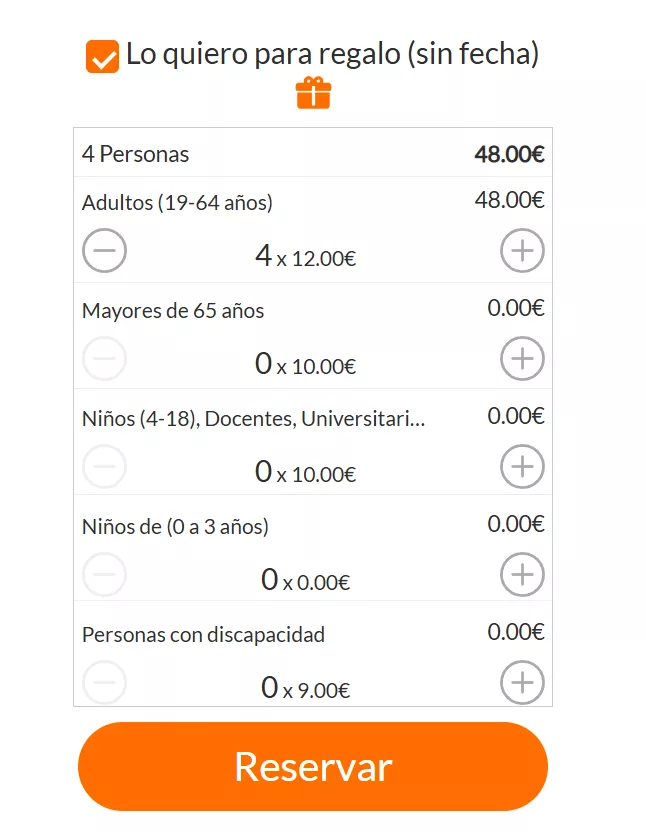Click the Adultos (19-64 años) label

click(177, 203)
